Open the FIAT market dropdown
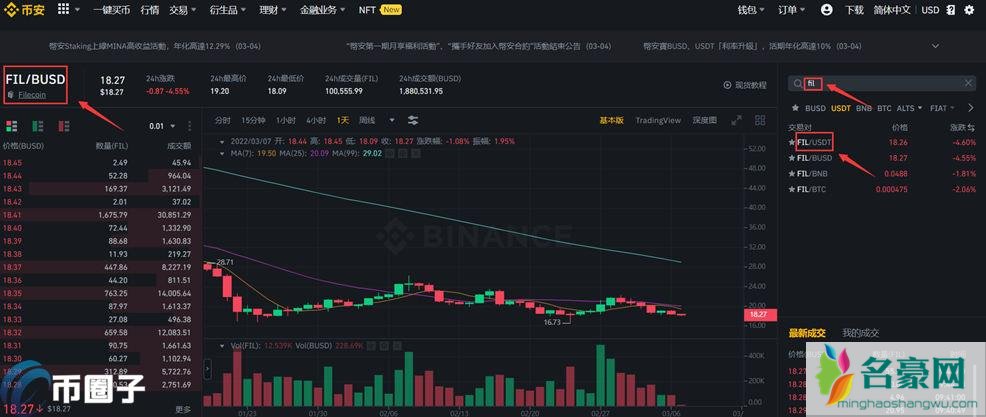This screenshot has height=417, width=986. pyautogui.click(x=942, y=108)
